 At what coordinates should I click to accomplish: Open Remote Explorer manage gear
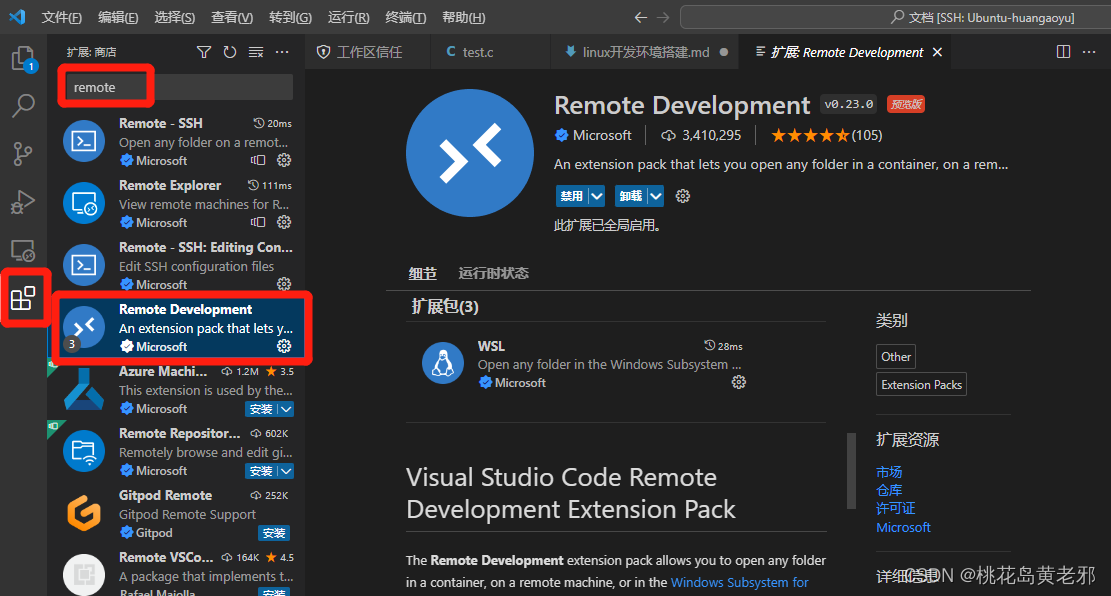284,222
